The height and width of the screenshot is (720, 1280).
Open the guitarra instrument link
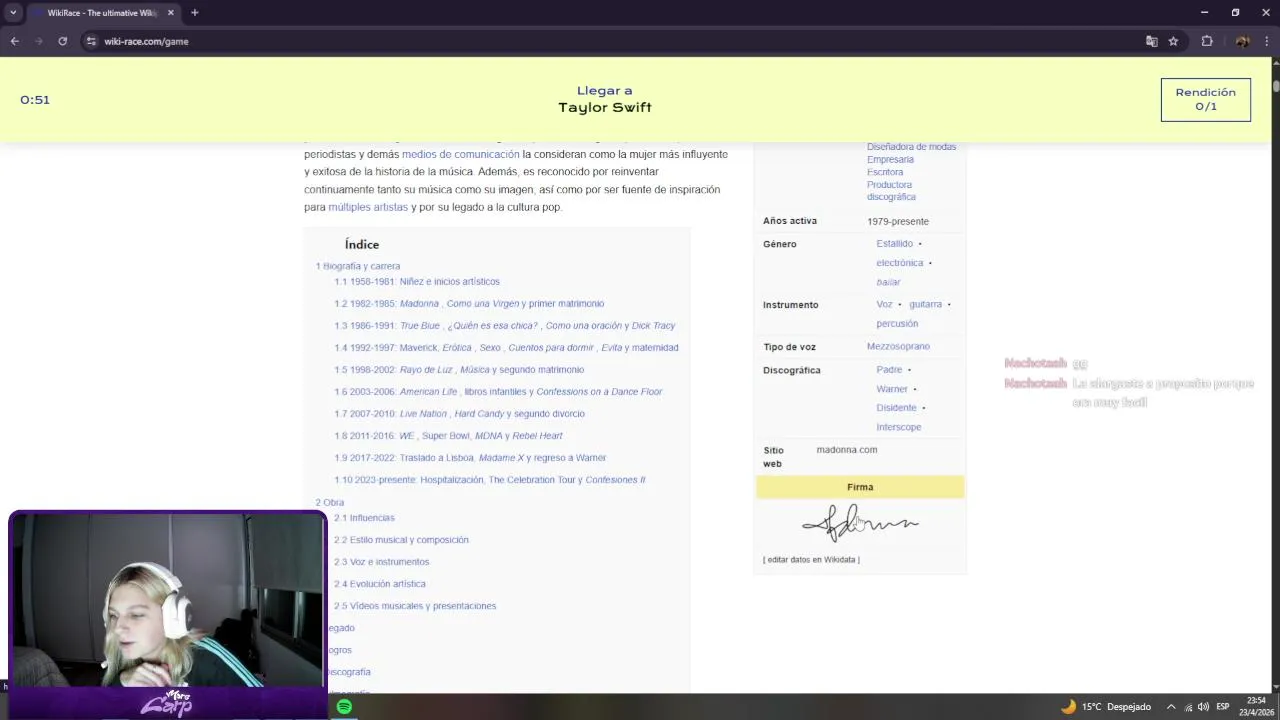click(x=925, y=304)
